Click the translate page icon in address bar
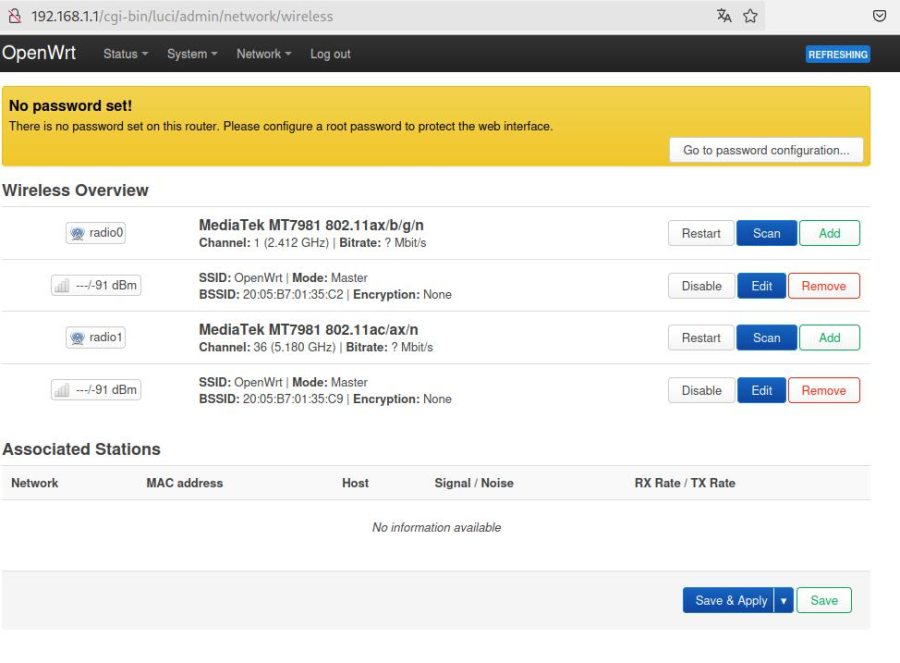This screenshot has width=900, height=663. (x=724, y=16)
